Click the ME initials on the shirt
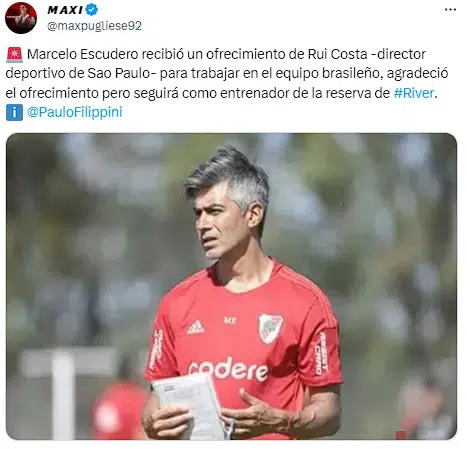 click(230, 320)
